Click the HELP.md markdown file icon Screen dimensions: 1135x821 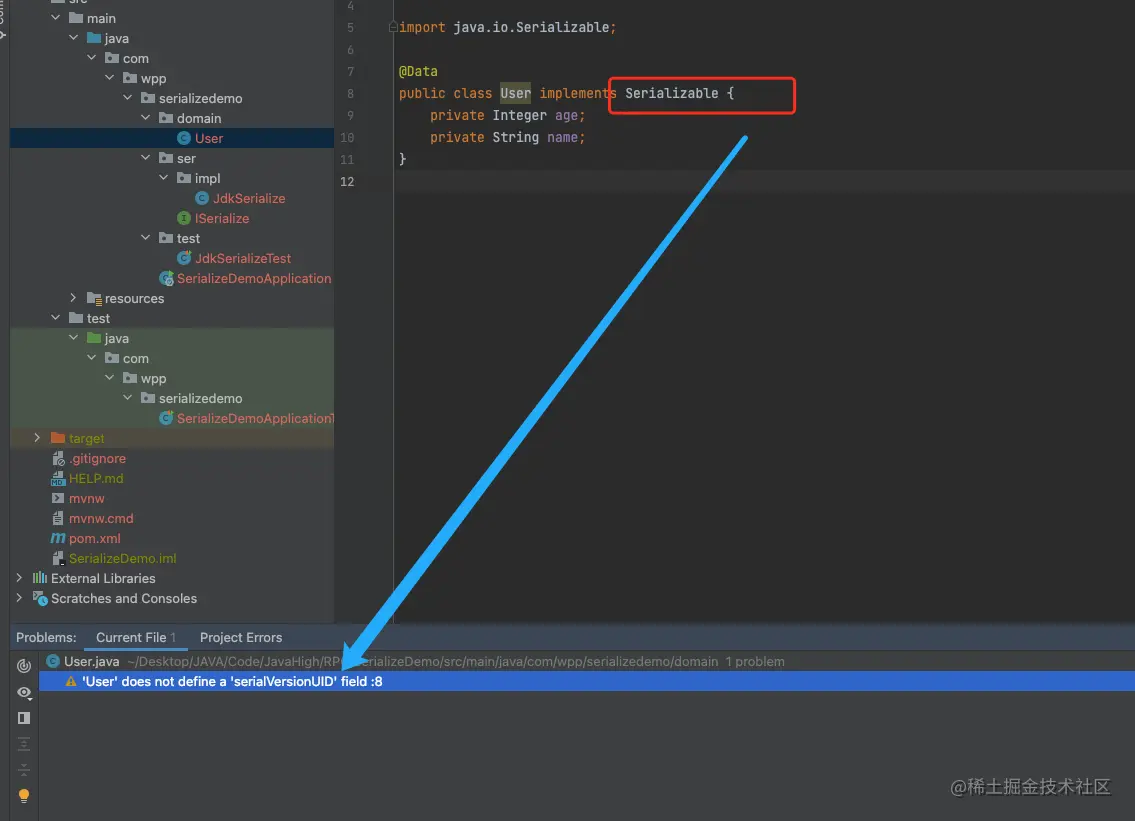(58, 479)
